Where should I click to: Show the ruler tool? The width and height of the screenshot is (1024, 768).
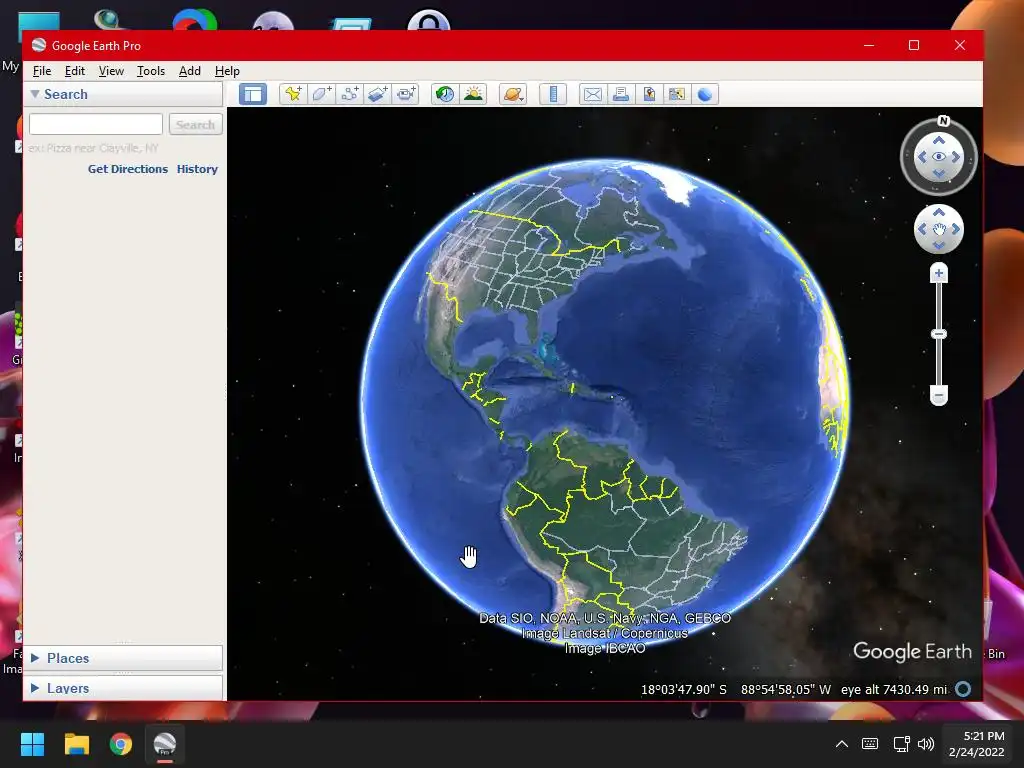pyautogui.click(x=553, y=94)
